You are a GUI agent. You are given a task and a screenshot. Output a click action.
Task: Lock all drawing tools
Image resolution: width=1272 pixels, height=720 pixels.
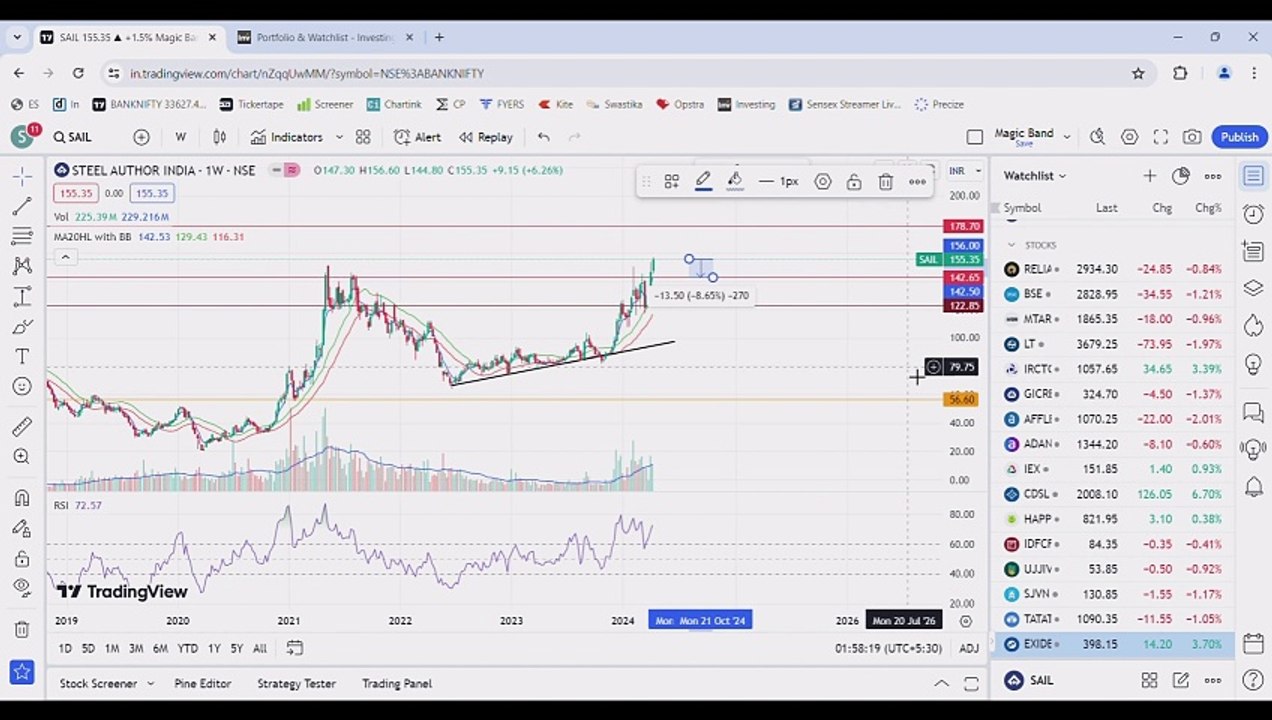coord(21,558)
